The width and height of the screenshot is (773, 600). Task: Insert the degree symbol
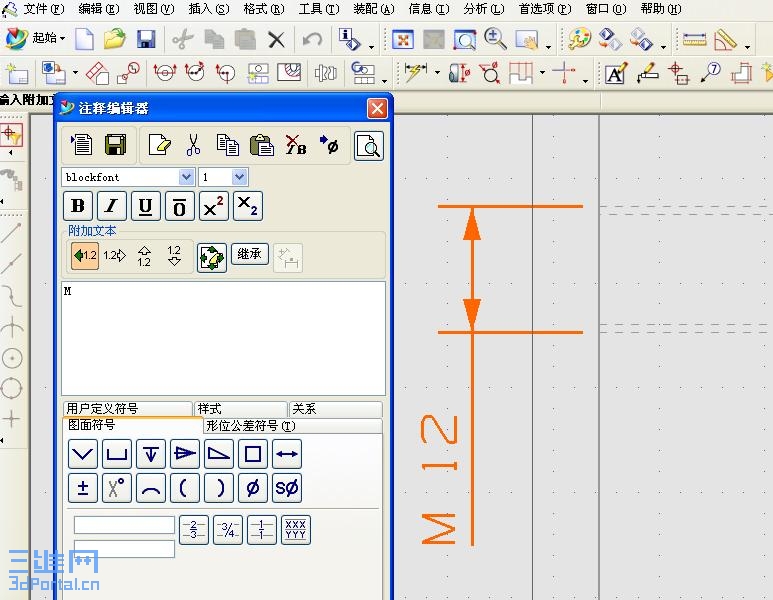(117, 488)
